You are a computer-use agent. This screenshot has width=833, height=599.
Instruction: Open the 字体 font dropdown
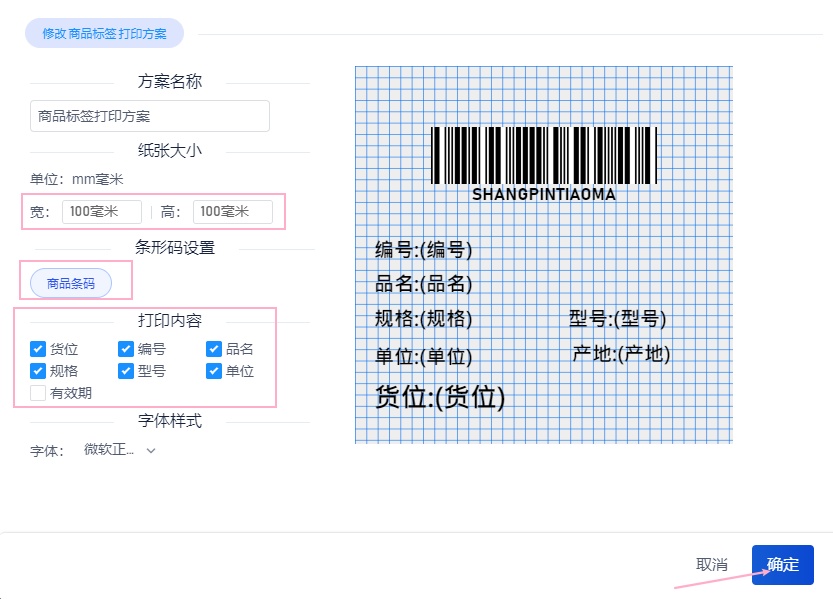point(120,450)
